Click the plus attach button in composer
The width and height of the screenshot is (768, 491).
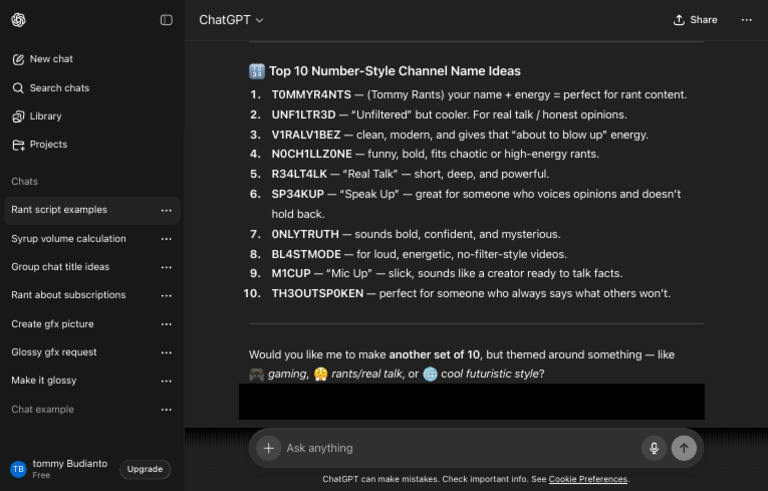pos(267,448)
